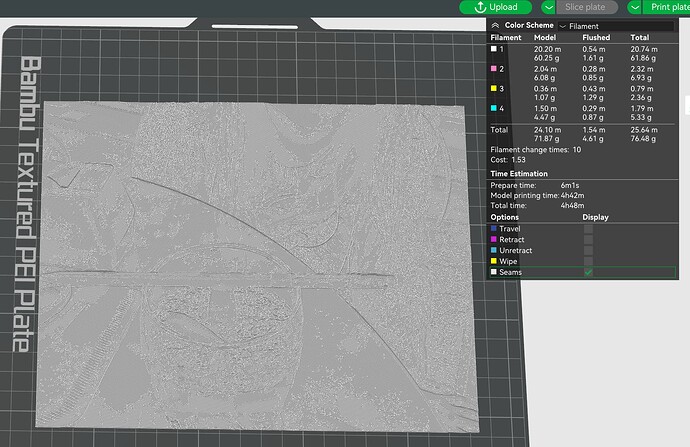
Task: Enable the Wipe display checkbox
Action: pyautogui.click(x=588, y=261)
